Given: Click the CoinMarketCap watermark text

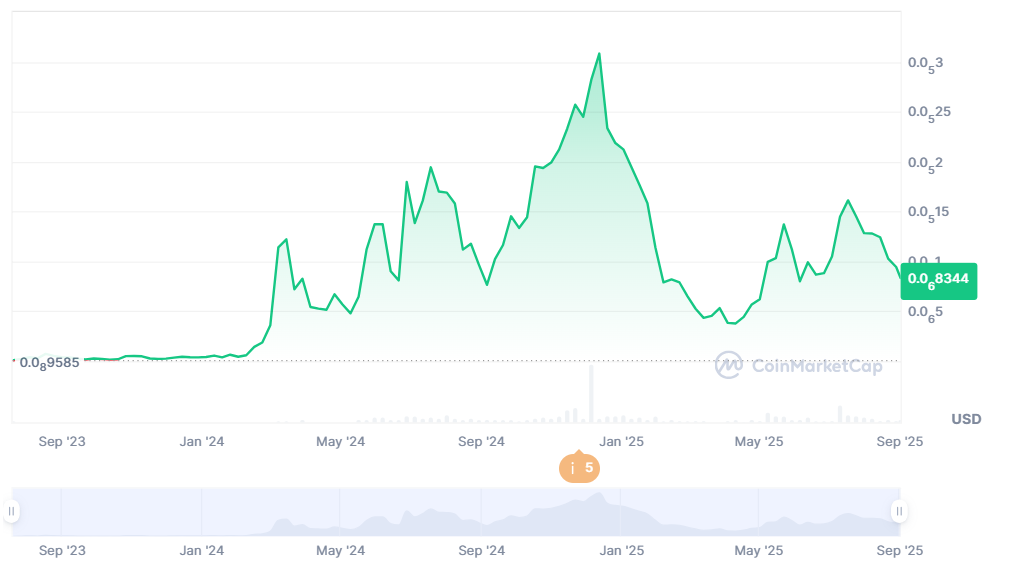Looking at the screenshot, I should [814, 367].
